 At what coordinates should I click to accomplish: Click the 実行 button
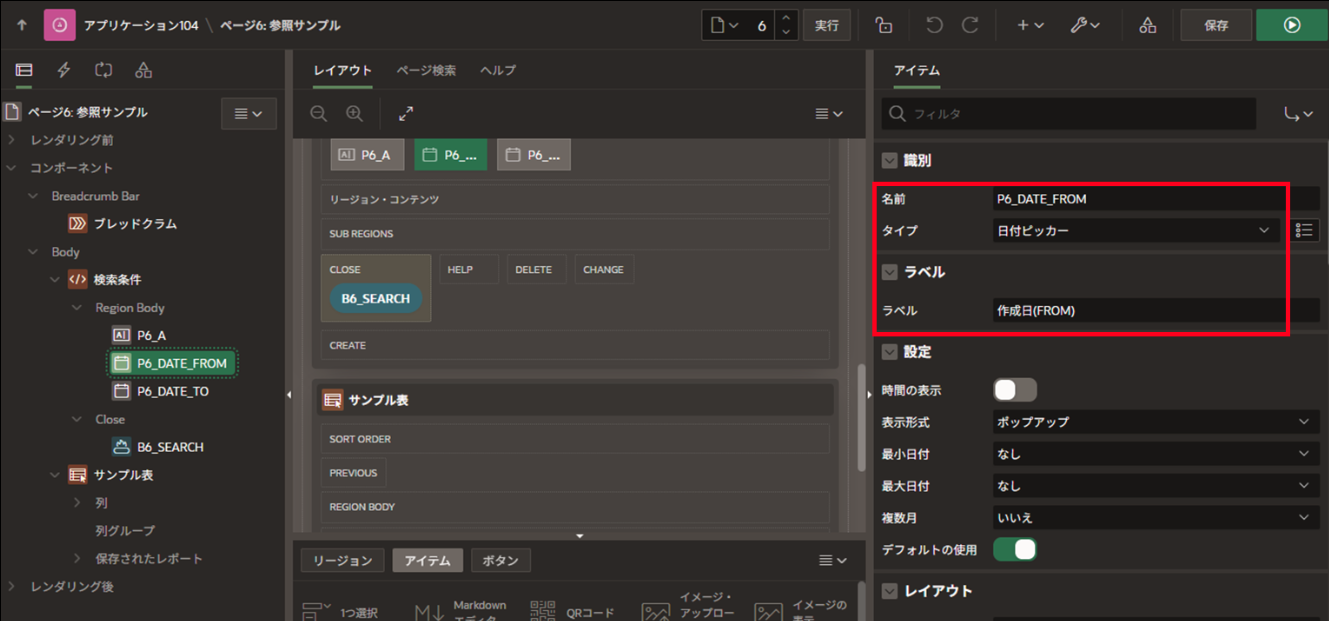click(826, 25)
